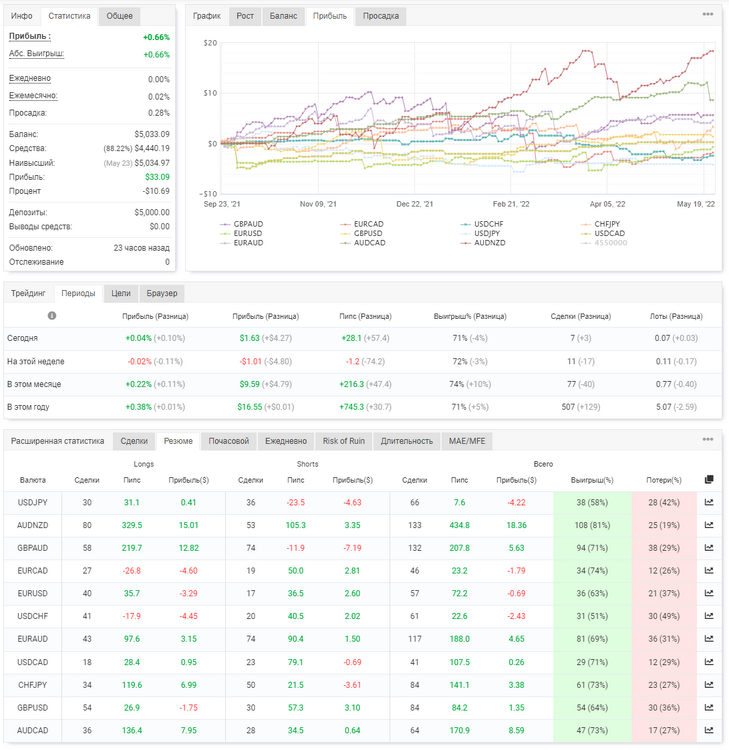The width and height of the screenshot is (729, 750).
Task: Switch to Трейдинг tab
Action: tap(29, 293)
